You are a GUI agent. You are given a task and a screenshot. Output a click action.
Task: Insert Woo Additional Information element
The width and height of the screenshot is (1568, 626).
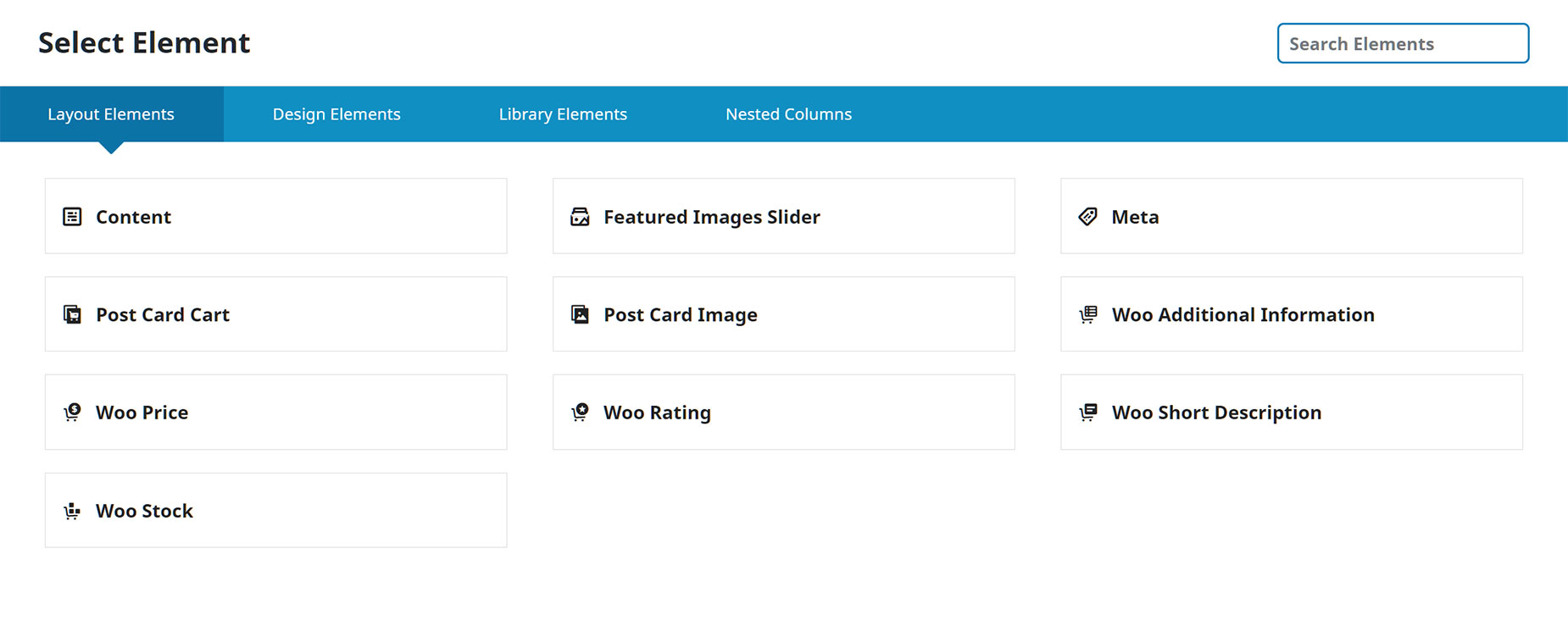pyautogui.click(x=1291, y=314)
